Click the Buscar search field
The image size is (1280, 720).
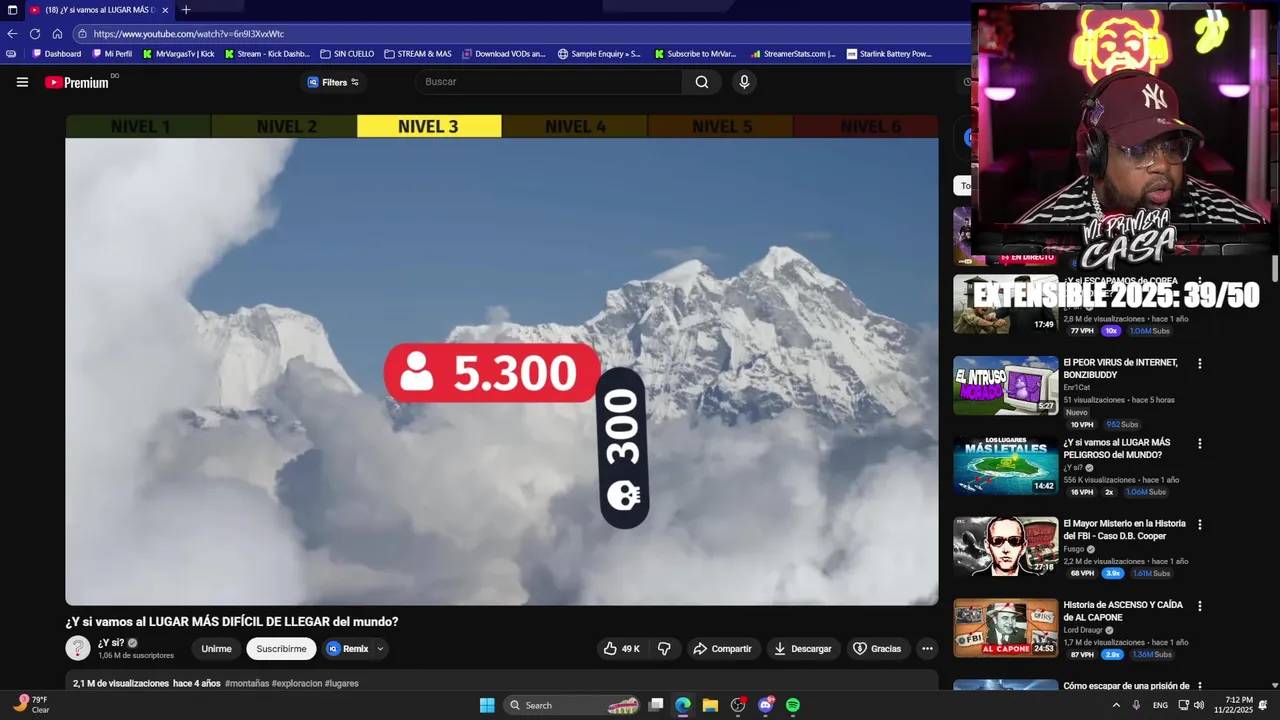(550, 82)
